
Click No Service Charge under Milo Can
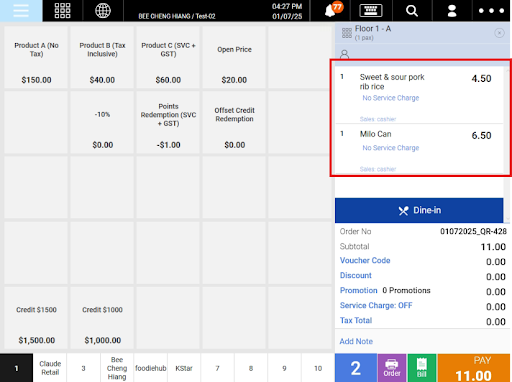[391, 148]
